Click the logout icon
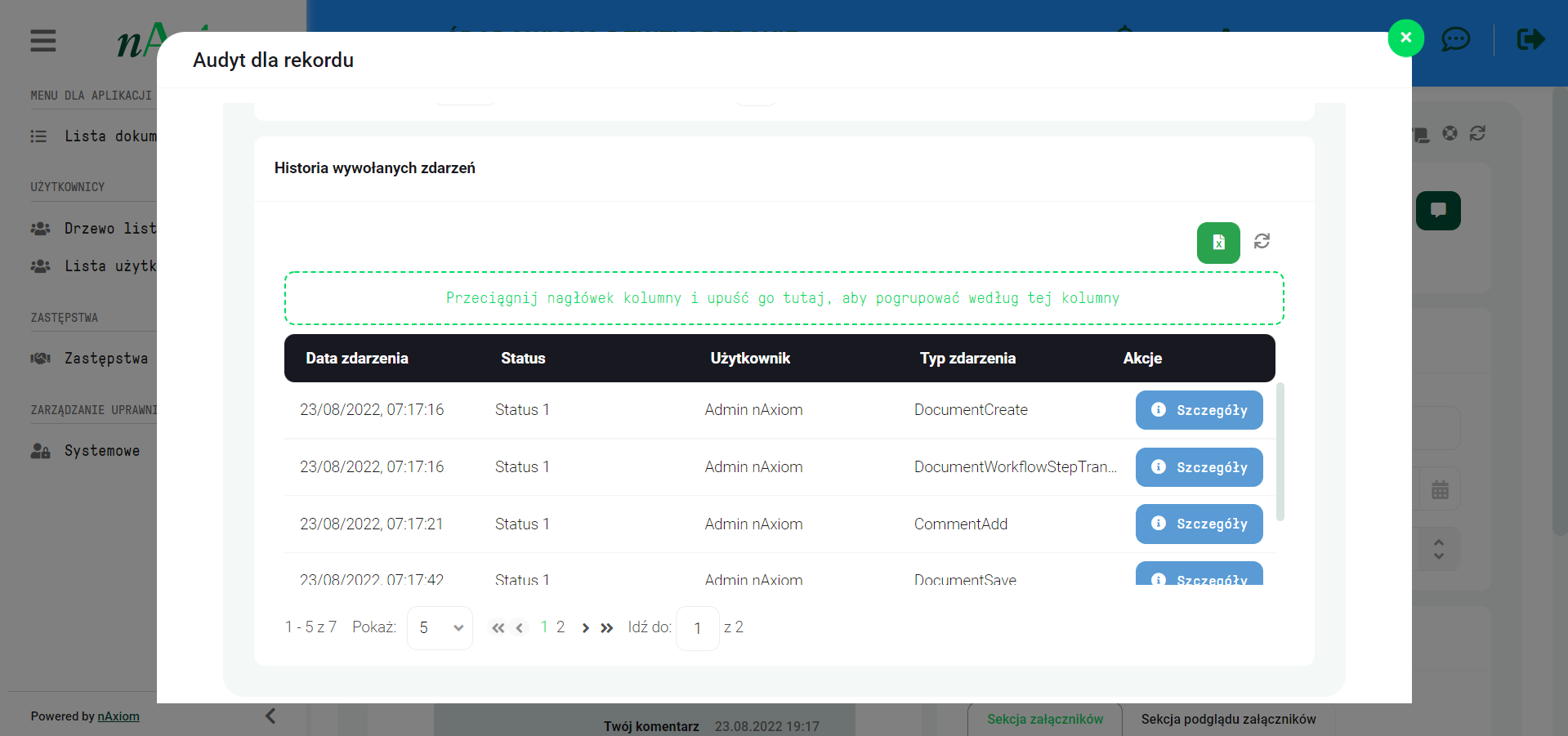Image resolution: width=1568 pixels, height=736 pixels. [1530, 39]
